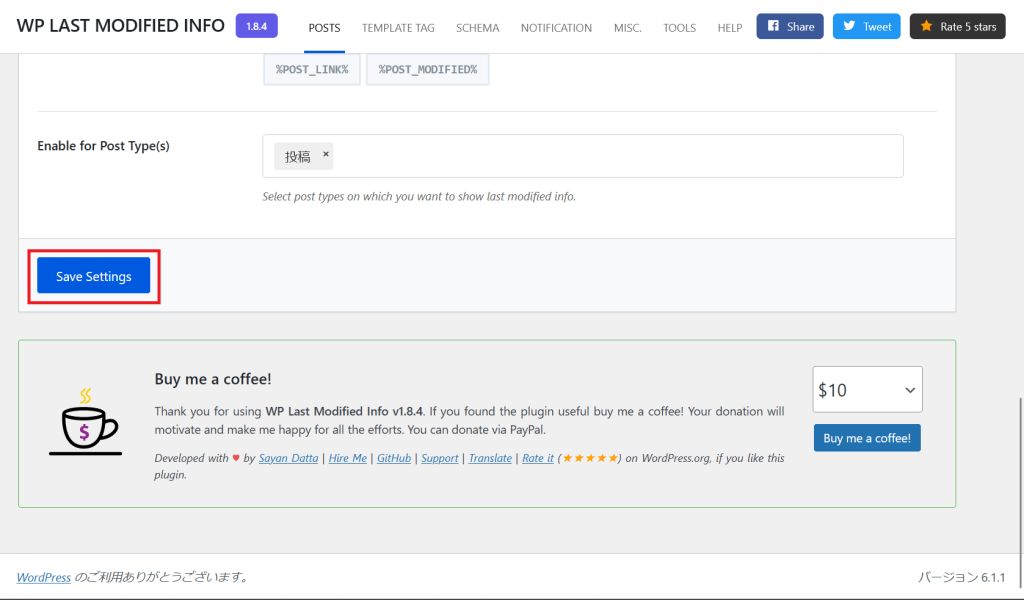Viewport: 1024px width, 600px height.
Task: Click the Facebook icon on Share button
Action: (773, 26)
